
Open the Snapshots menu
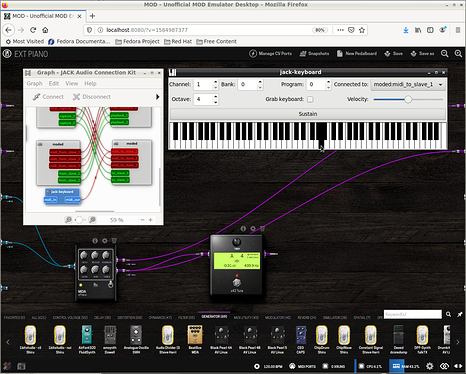314,54
